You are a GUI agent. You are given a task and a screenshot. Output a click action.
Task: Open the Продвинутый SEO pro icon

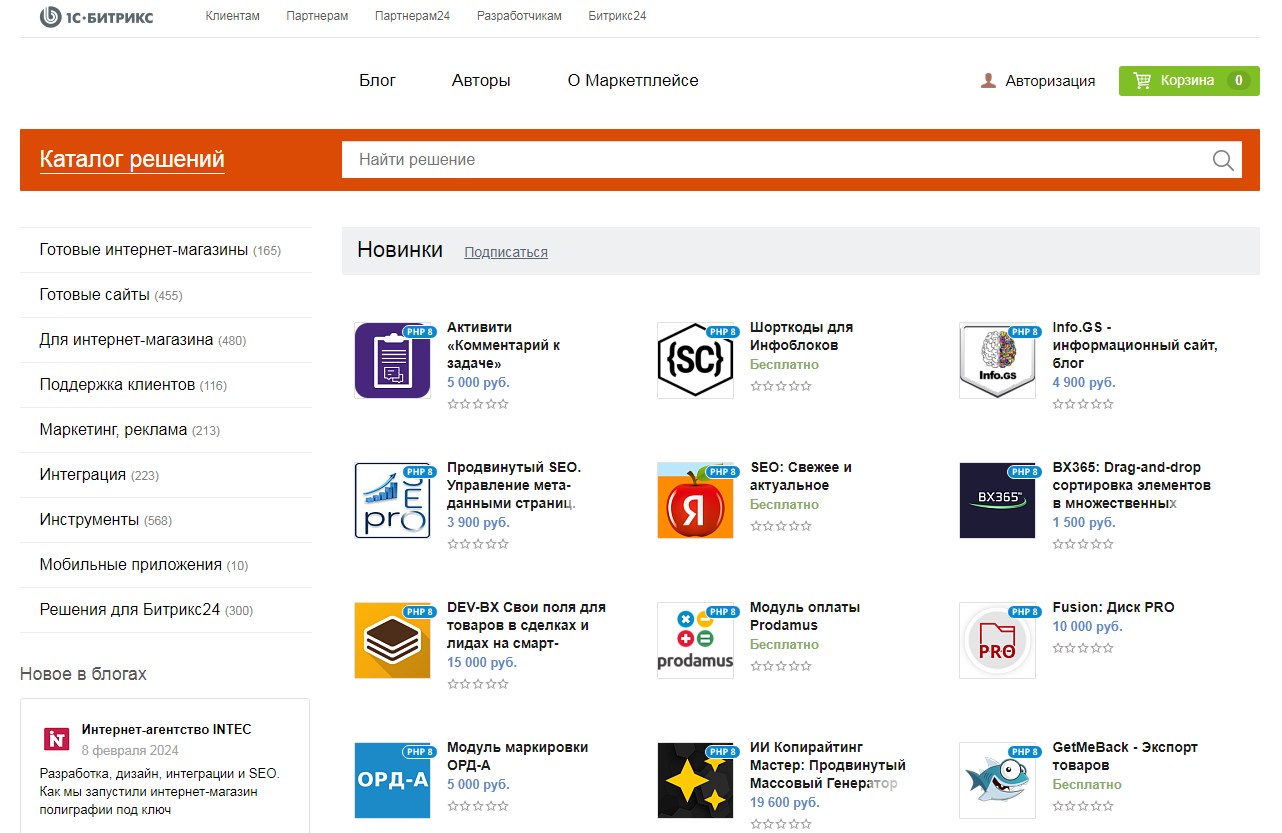point(393,500)
